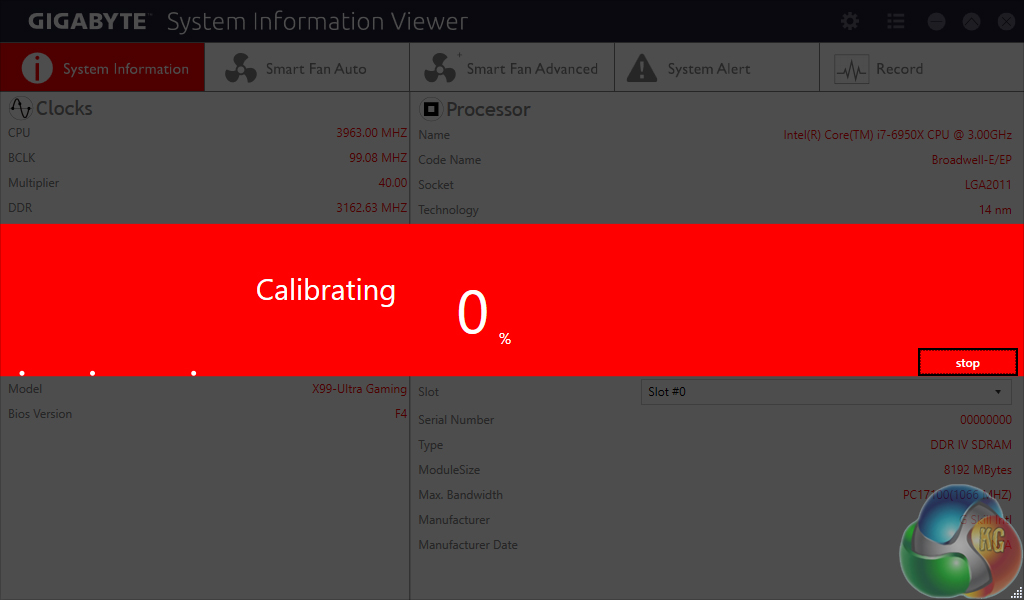Open the list menu icon in title bar
Viewport: 1024px width, 600px height.
tap(895, 22)
